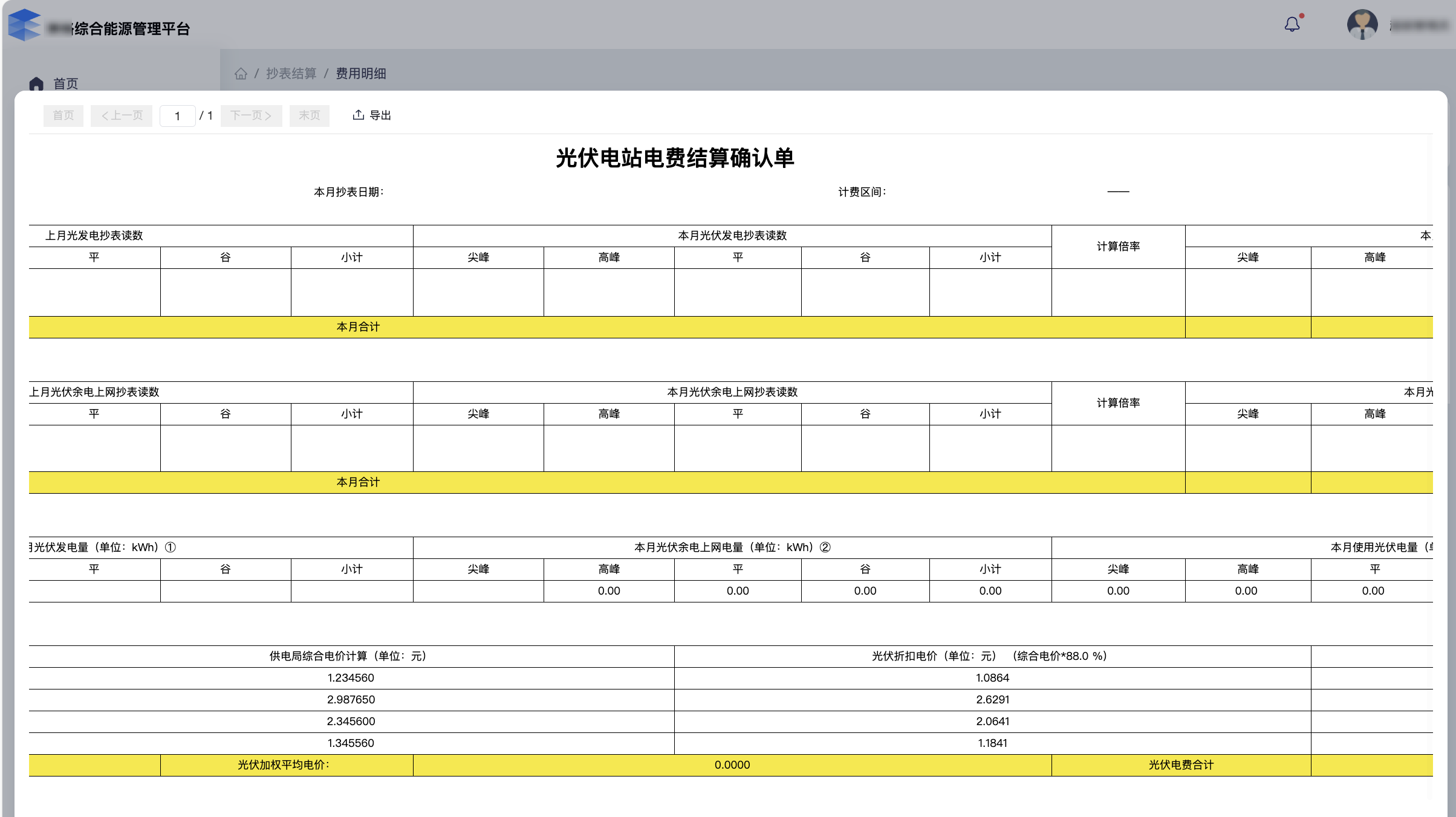This screenshot has width=1456, height=817.
Task: Click 费用明细 breadcrumb item
Action: pos(361,74)
